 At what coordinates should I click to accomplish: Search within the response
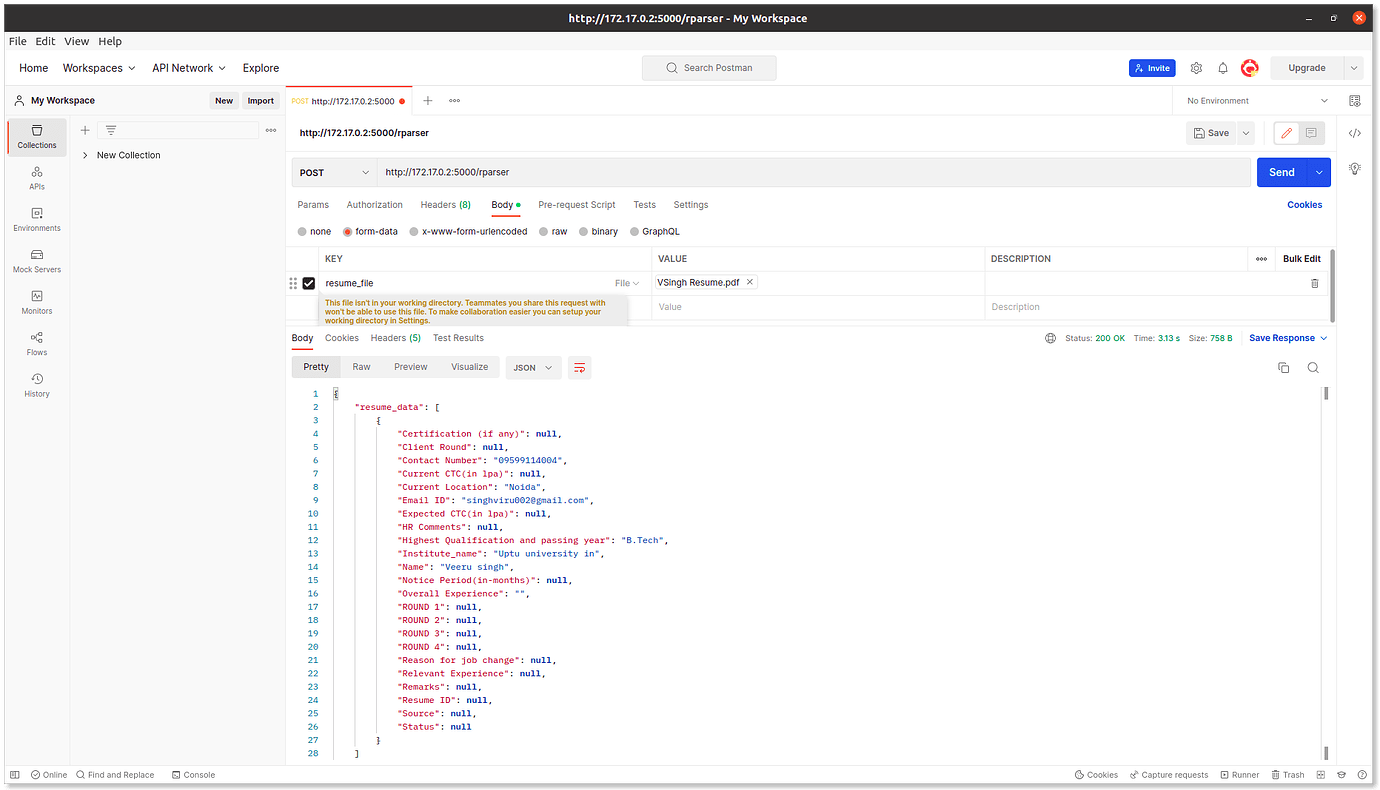point(1312,367)
